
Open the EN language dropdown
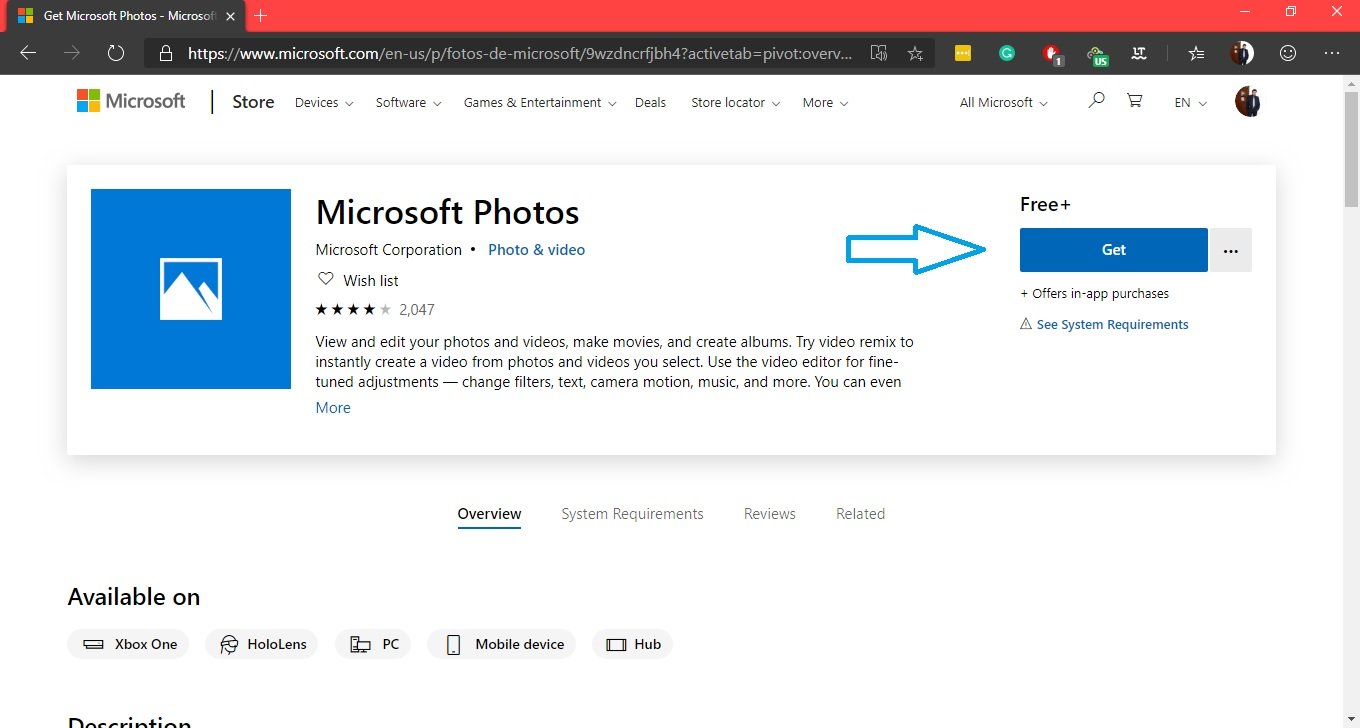(x=1191, y=102)
